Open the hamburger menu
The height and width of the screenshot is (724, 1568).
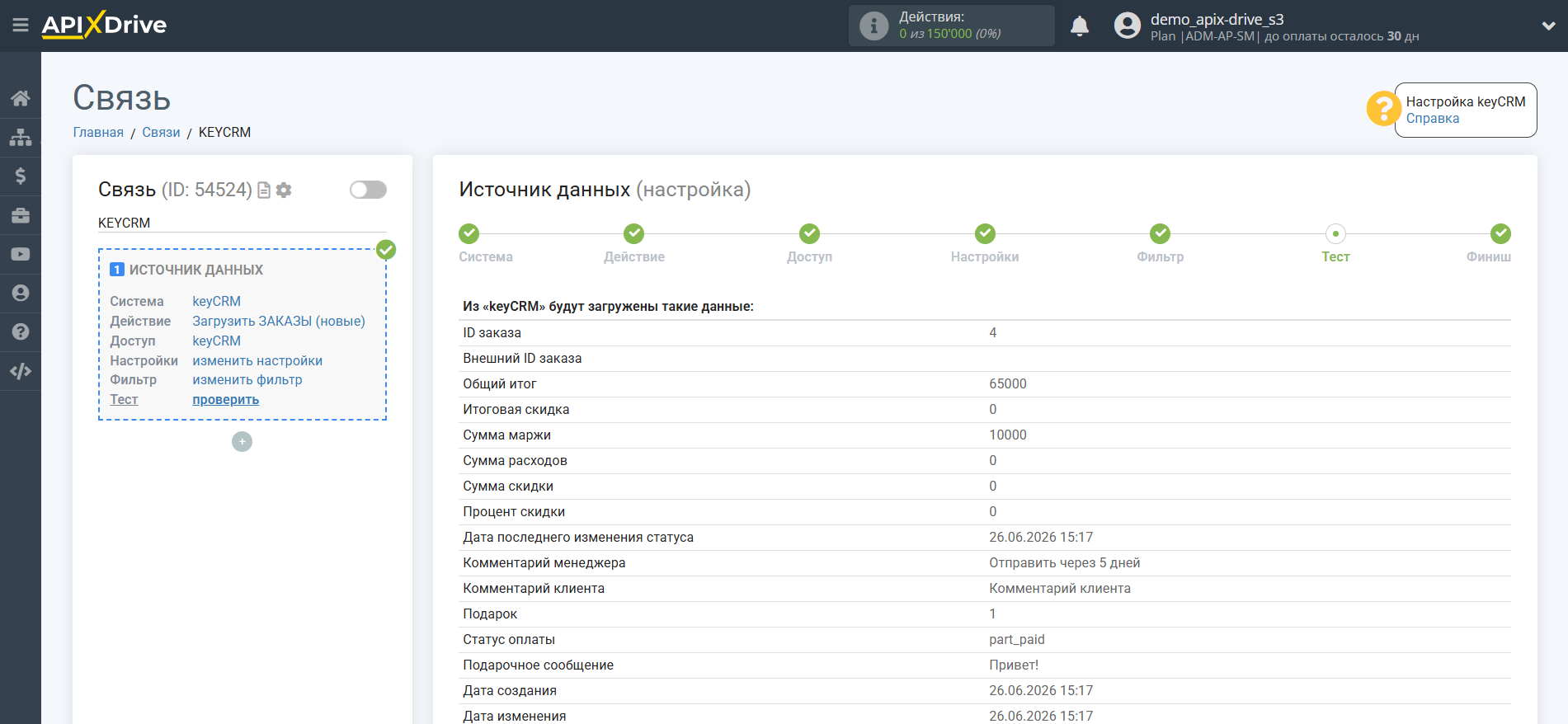[21, 26]
